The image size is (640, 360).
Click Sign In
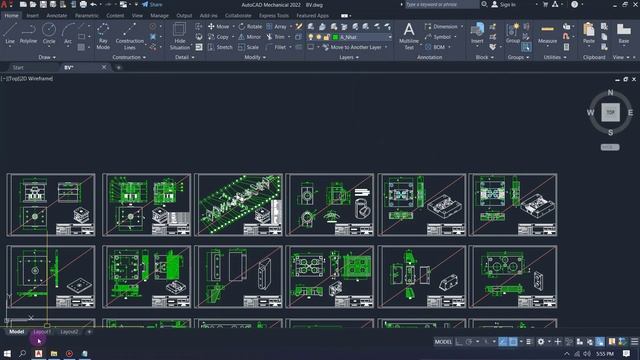click(x=503, y=4)
